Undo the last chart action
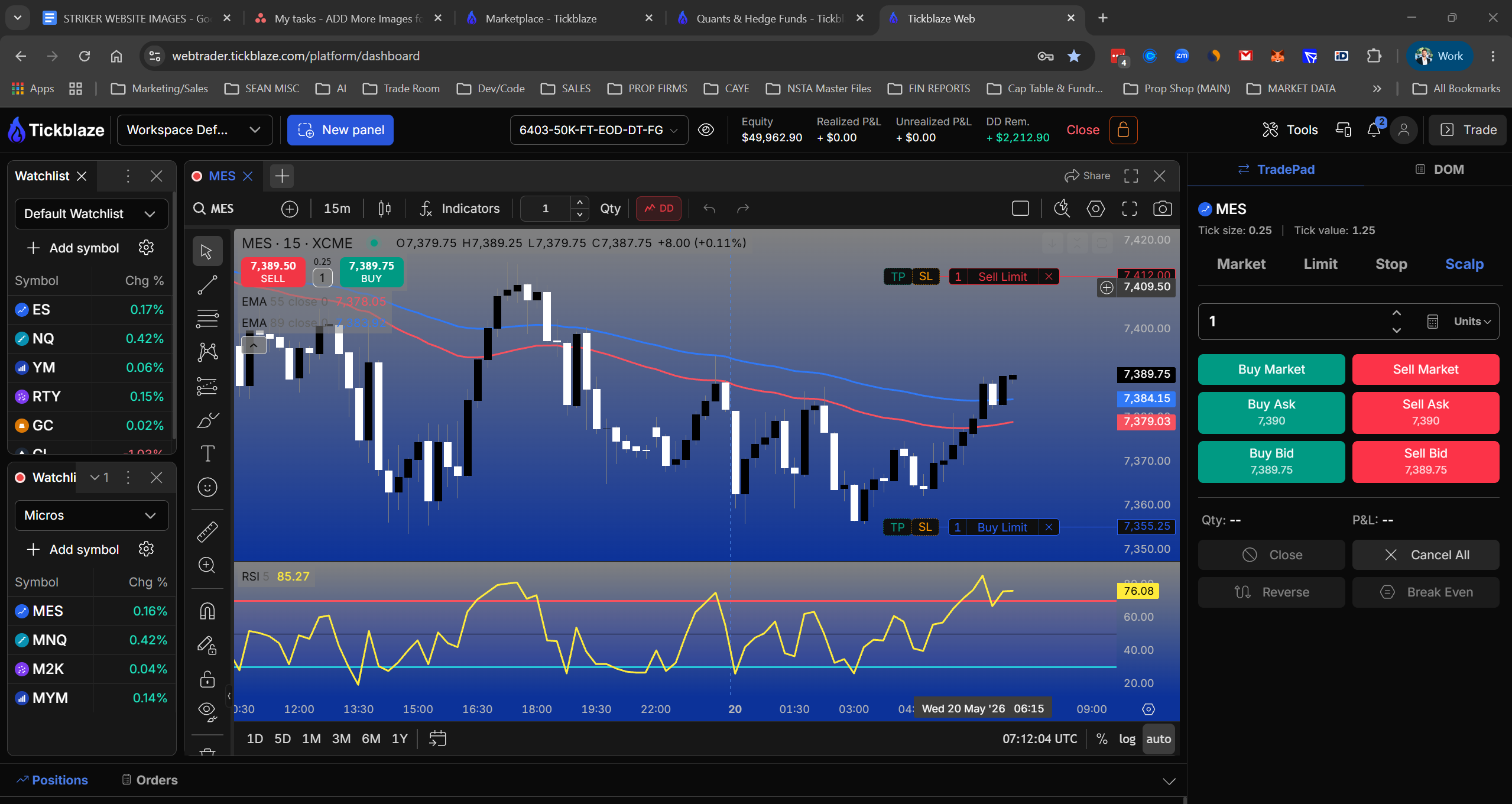Image resolution: width=1512 pixels, height=804 pixels. point(709,209)
